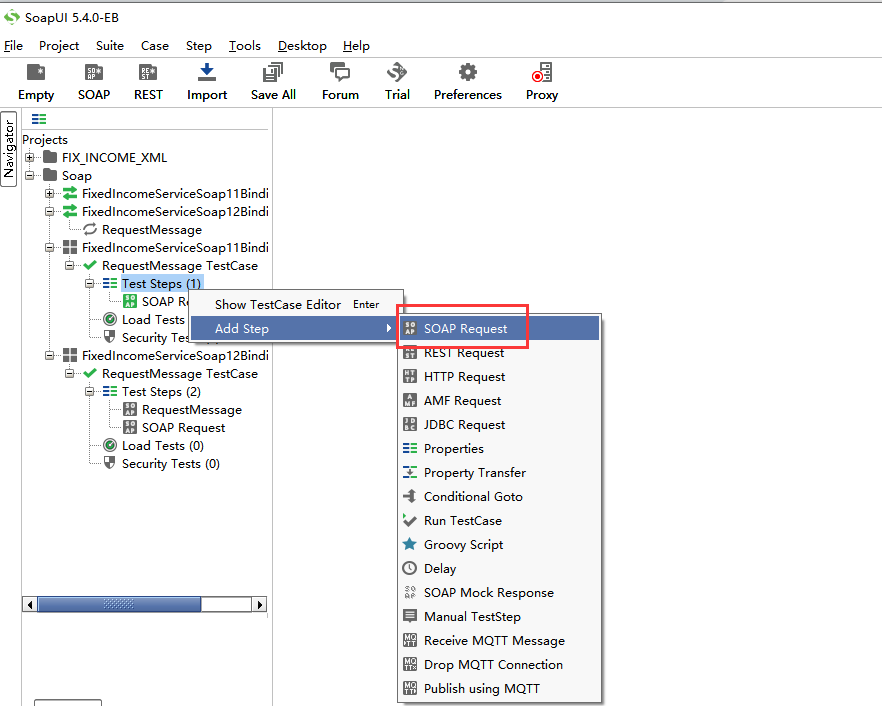Screen dimensions: 882x706
Task: Click the navigator horizontal scrollbar right arrow
Action: (x=259, y=605)
